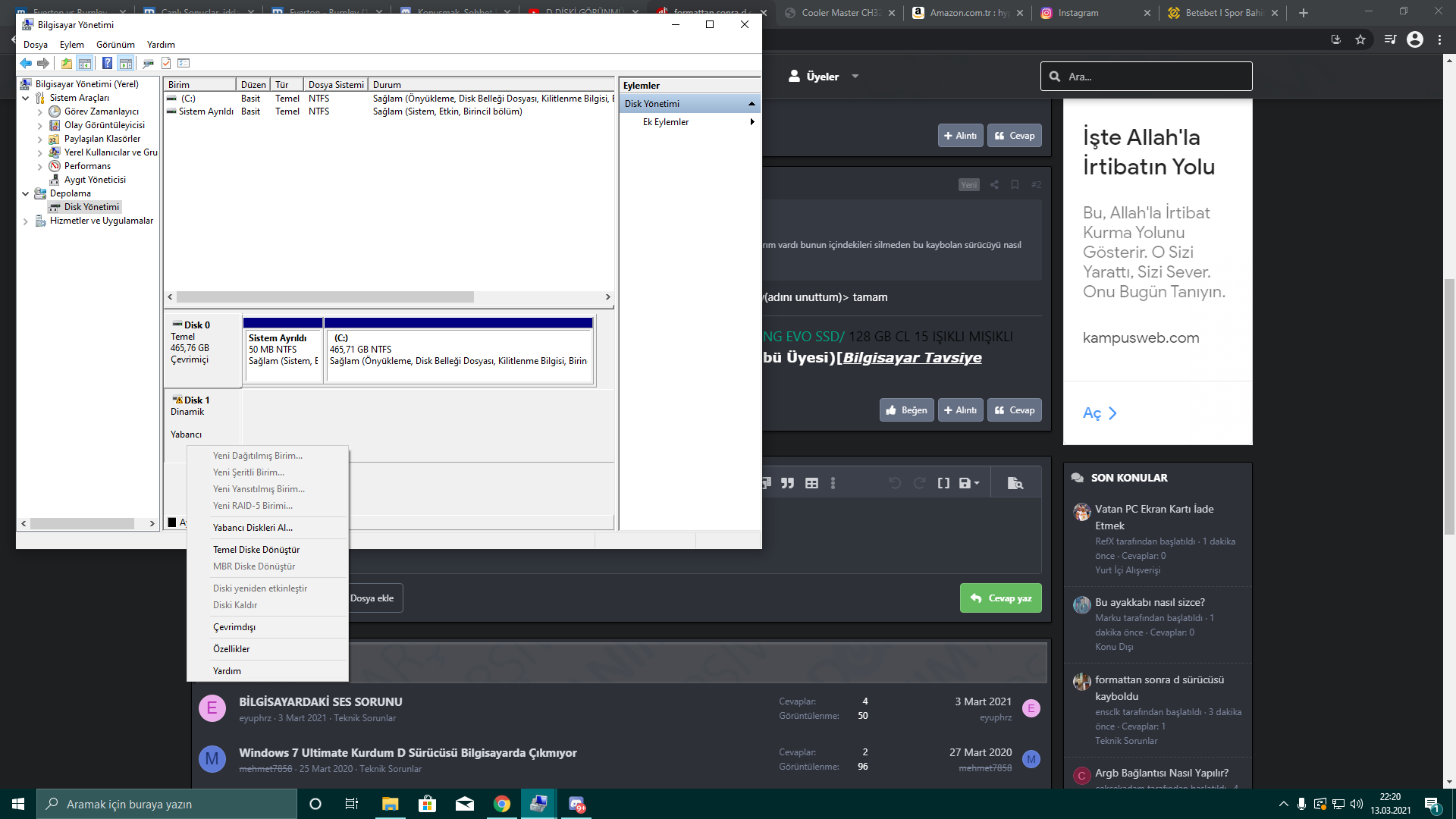Click the blue Back arrow in the toolbar

[26, 64]
